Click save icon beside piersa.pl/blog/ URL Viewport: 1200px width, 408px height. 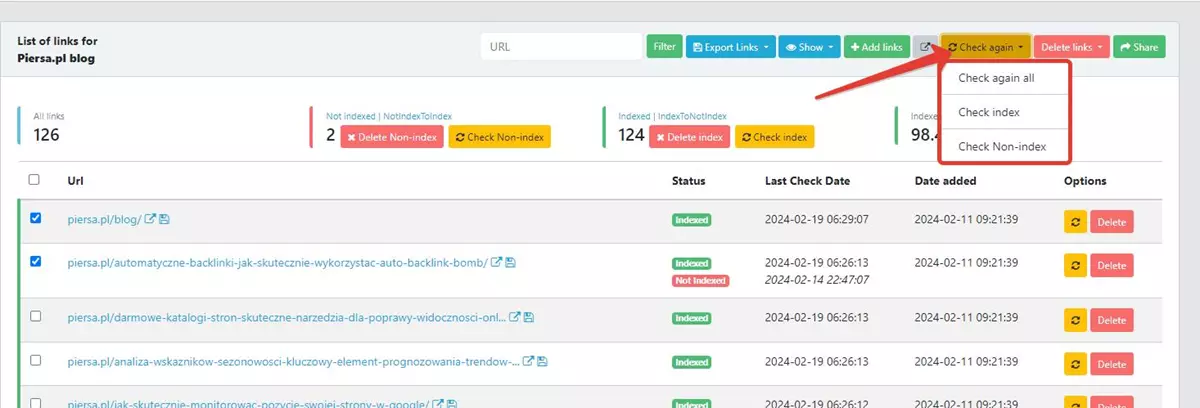click(163, 219)
